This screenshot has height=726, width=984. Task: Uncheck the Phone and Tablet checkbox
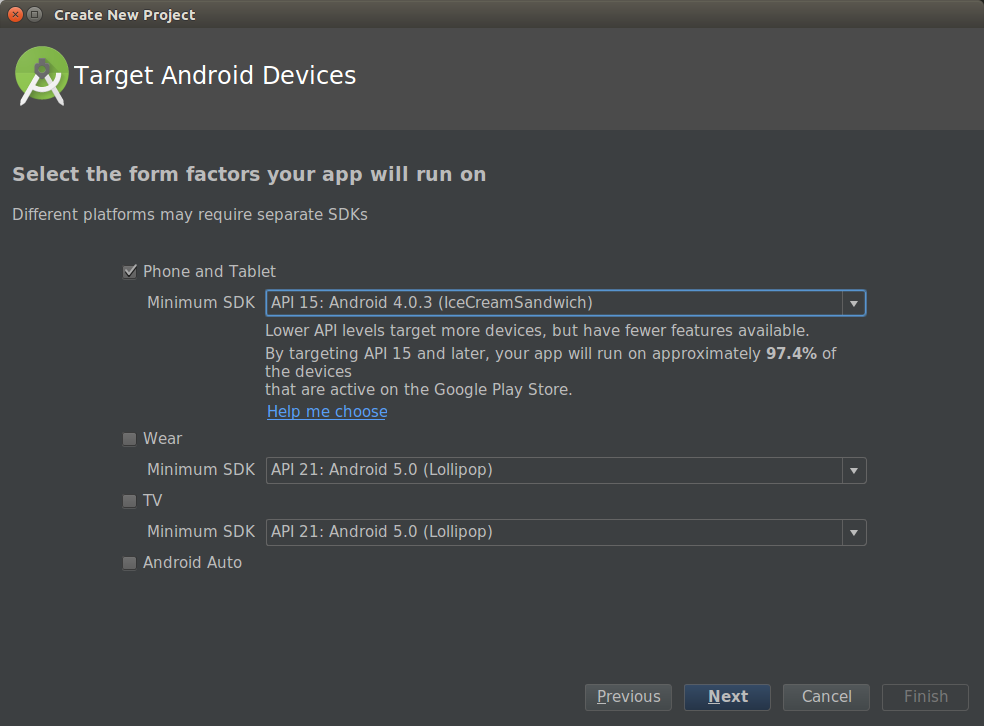[x=129, y=272]
